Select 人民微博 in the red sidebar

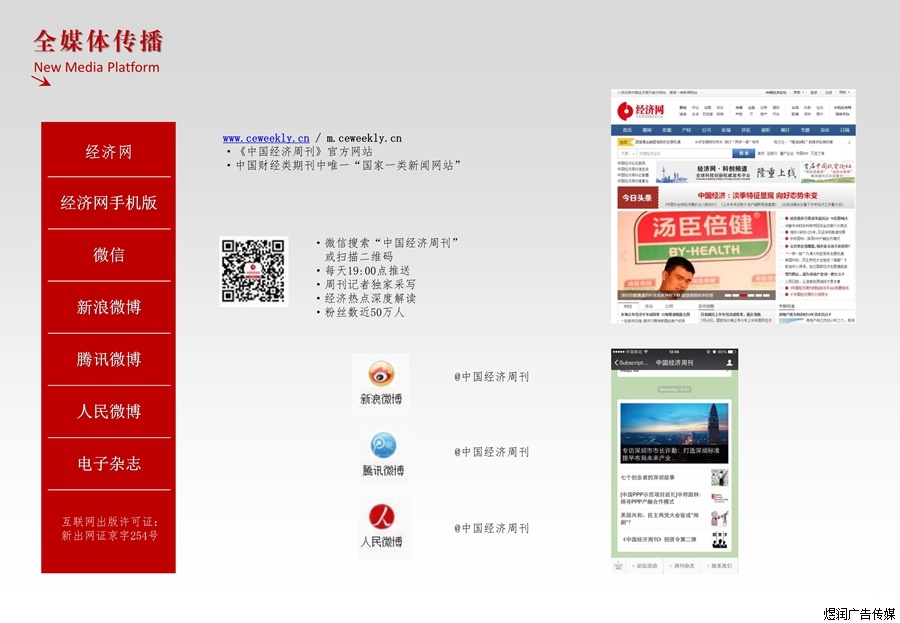click(109, 412)
